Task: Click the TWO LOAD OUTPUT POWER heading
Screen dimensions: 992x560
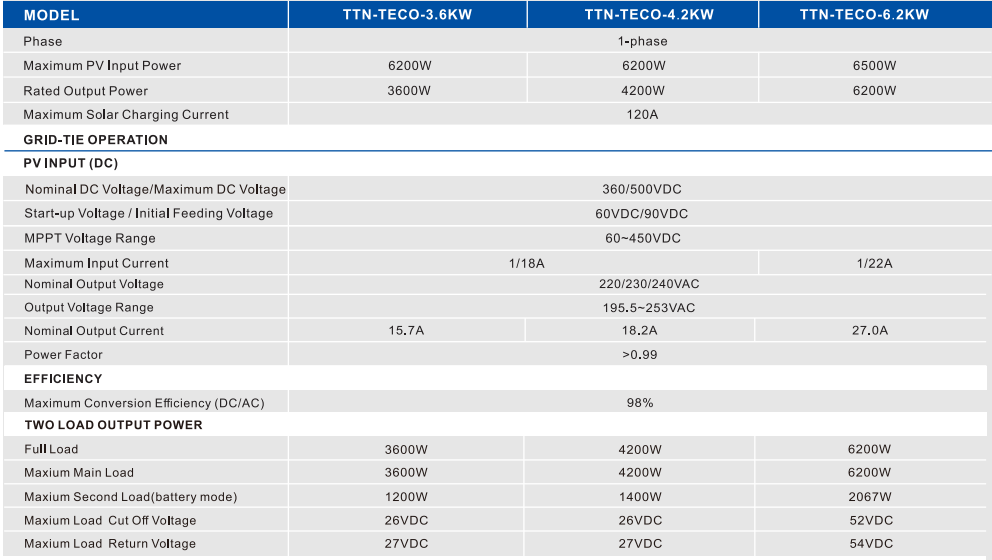Action: click(x=113, y=425)
